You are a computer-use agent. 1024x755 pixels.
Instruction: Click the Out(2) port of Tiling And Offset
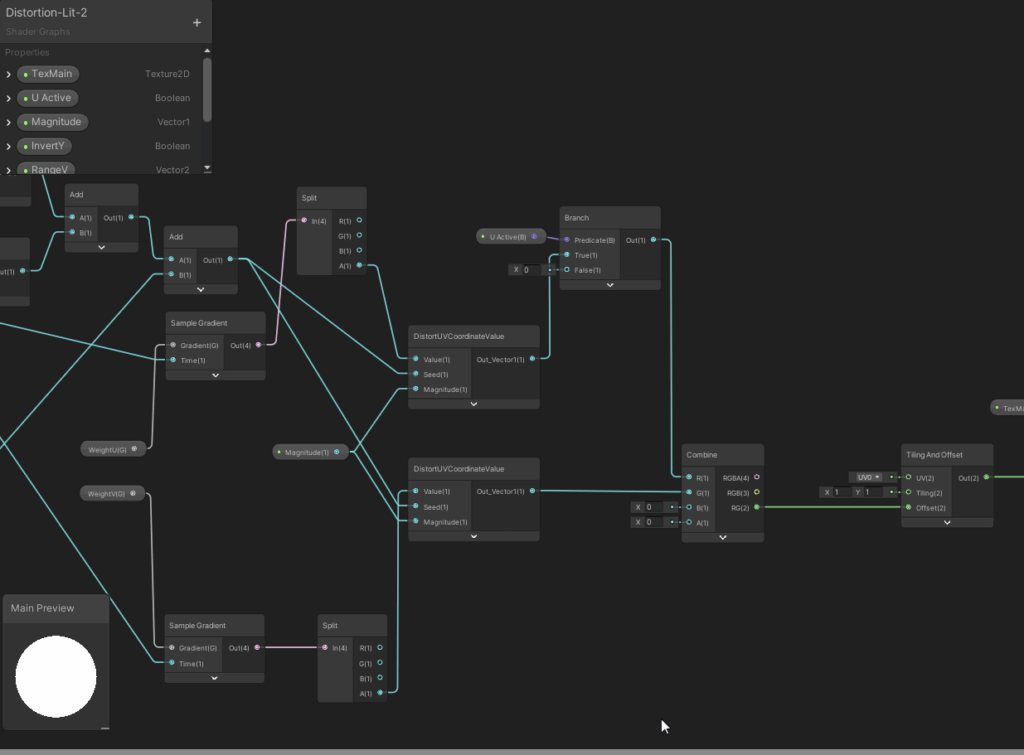click(x=986, y=477)
